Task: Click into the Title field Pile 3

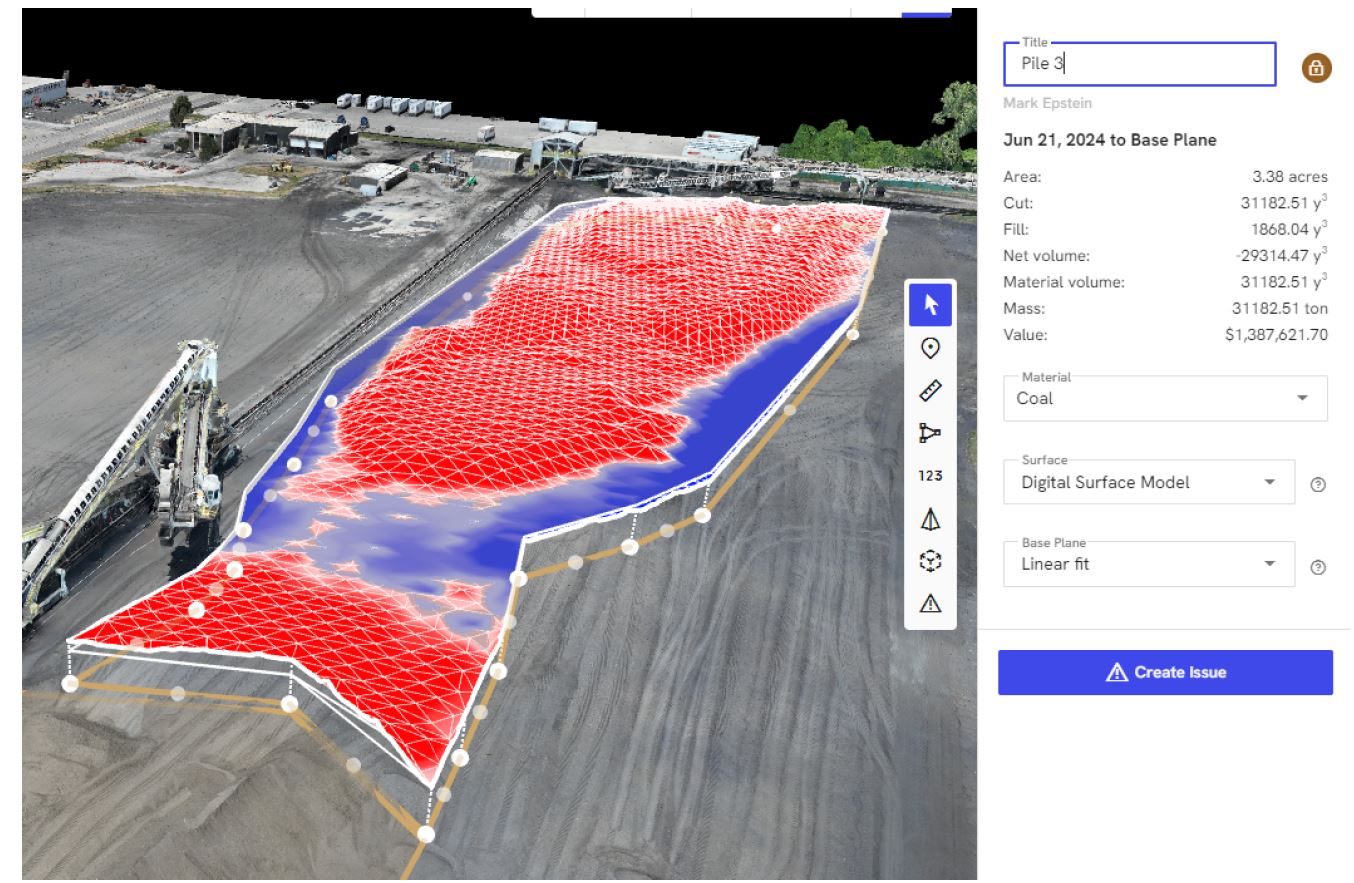Action: pos(1138,65)
